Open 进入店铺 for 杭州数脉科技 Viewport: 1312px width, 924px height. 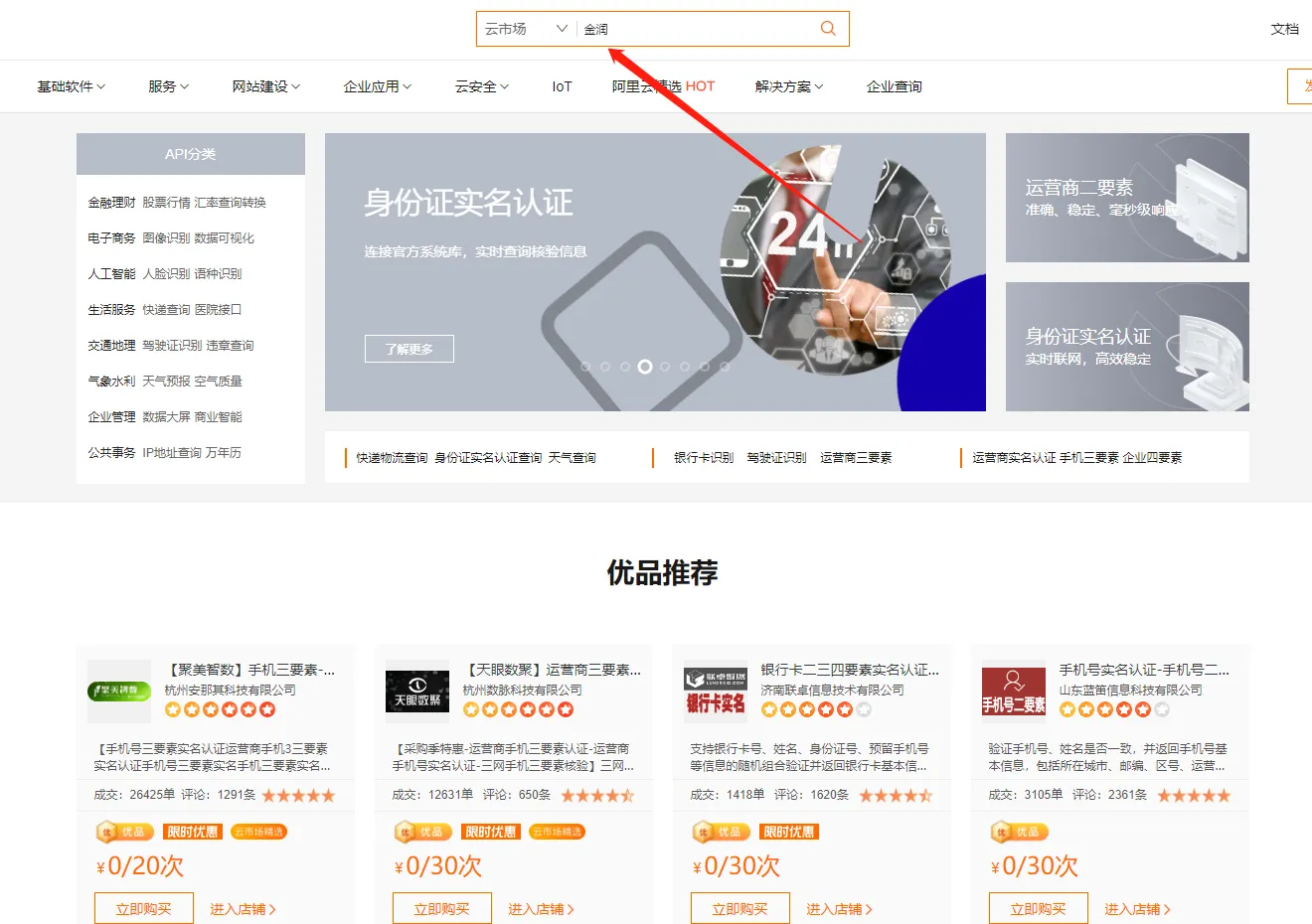pyautogui.click(x=541, y=909)
